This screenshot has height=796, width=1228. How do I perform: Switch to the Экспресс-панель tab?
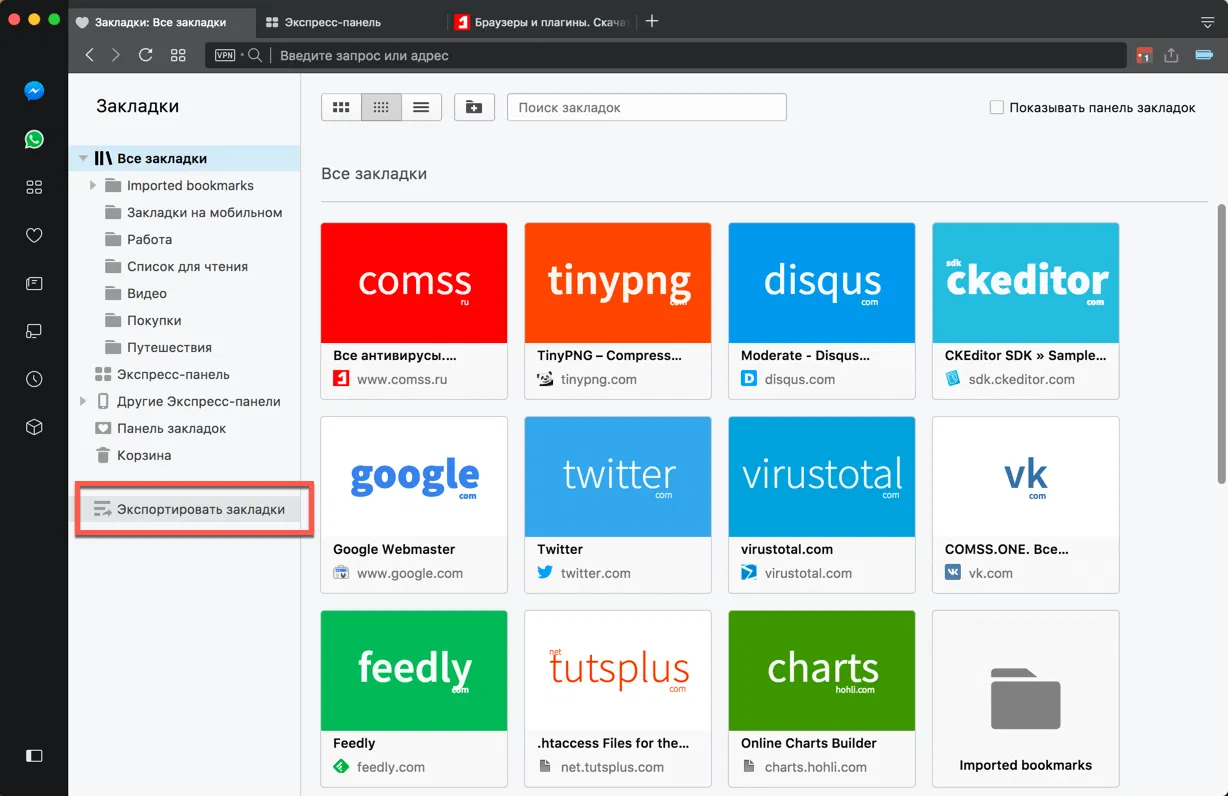[350, 21]
